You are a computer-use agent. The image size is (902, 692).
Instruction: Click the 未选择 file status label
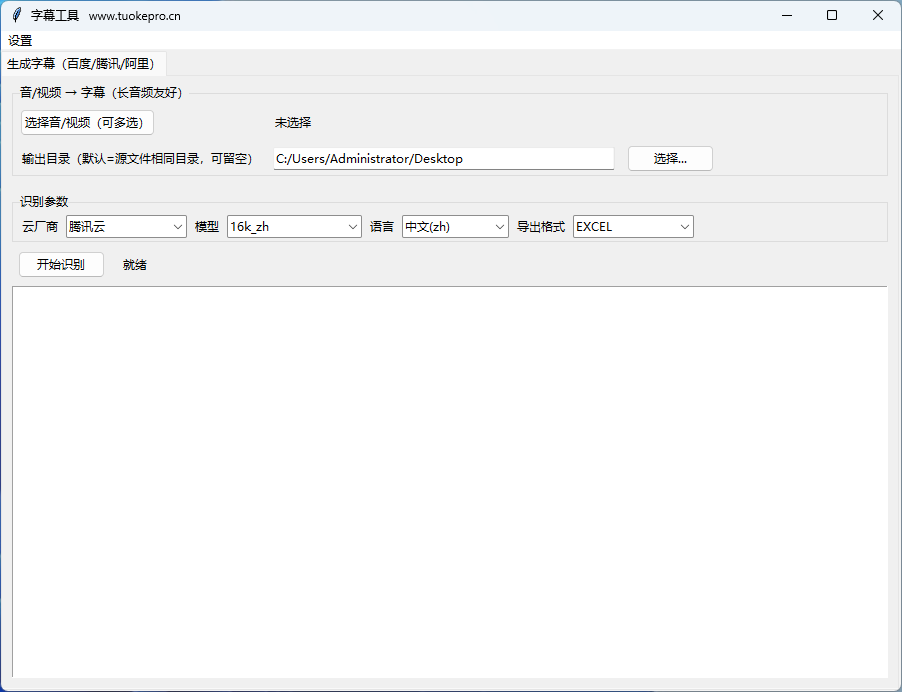coord(291,122)
